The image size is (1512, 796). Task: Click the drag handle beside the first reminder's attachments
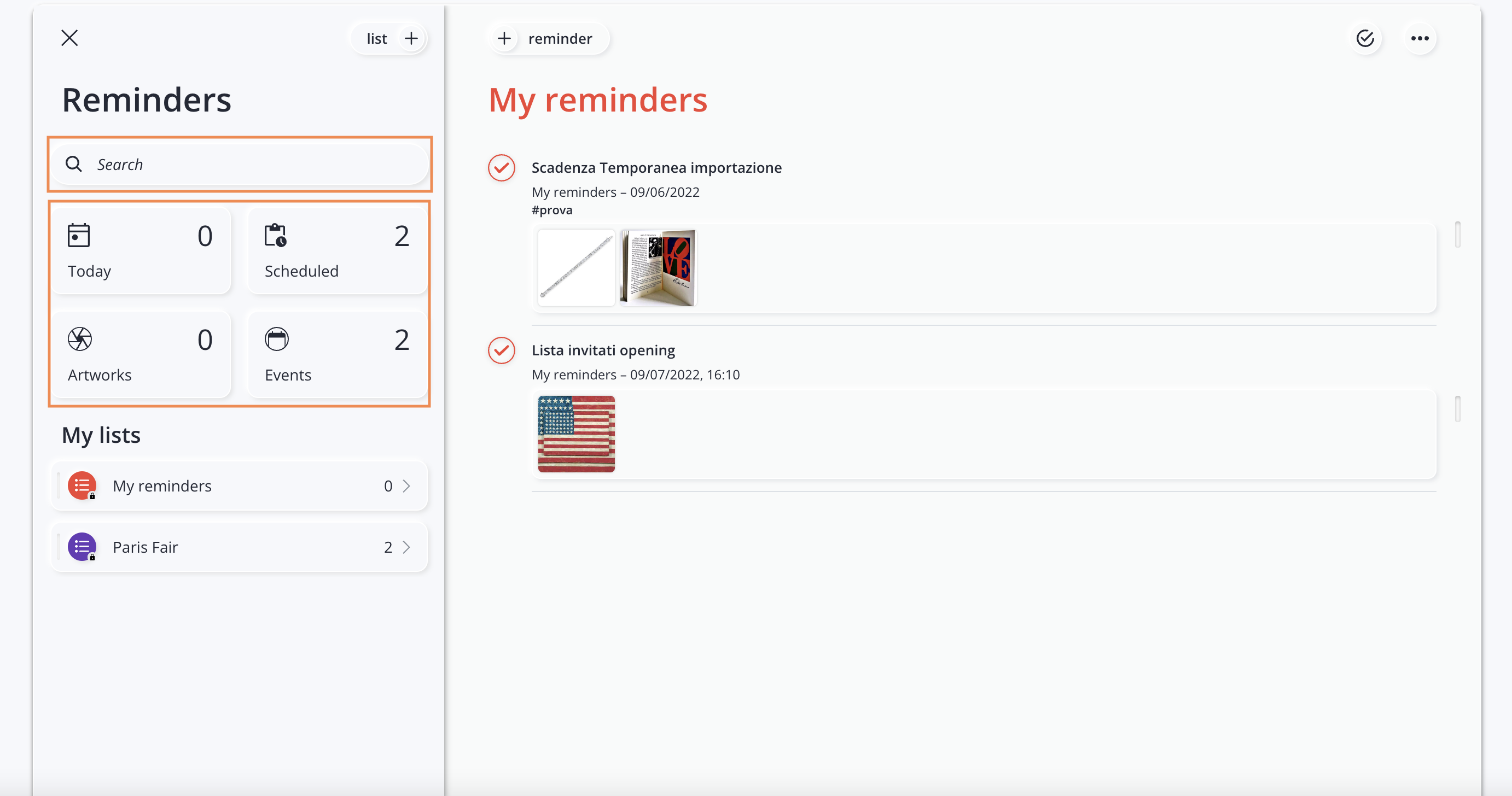point(1457,235)
